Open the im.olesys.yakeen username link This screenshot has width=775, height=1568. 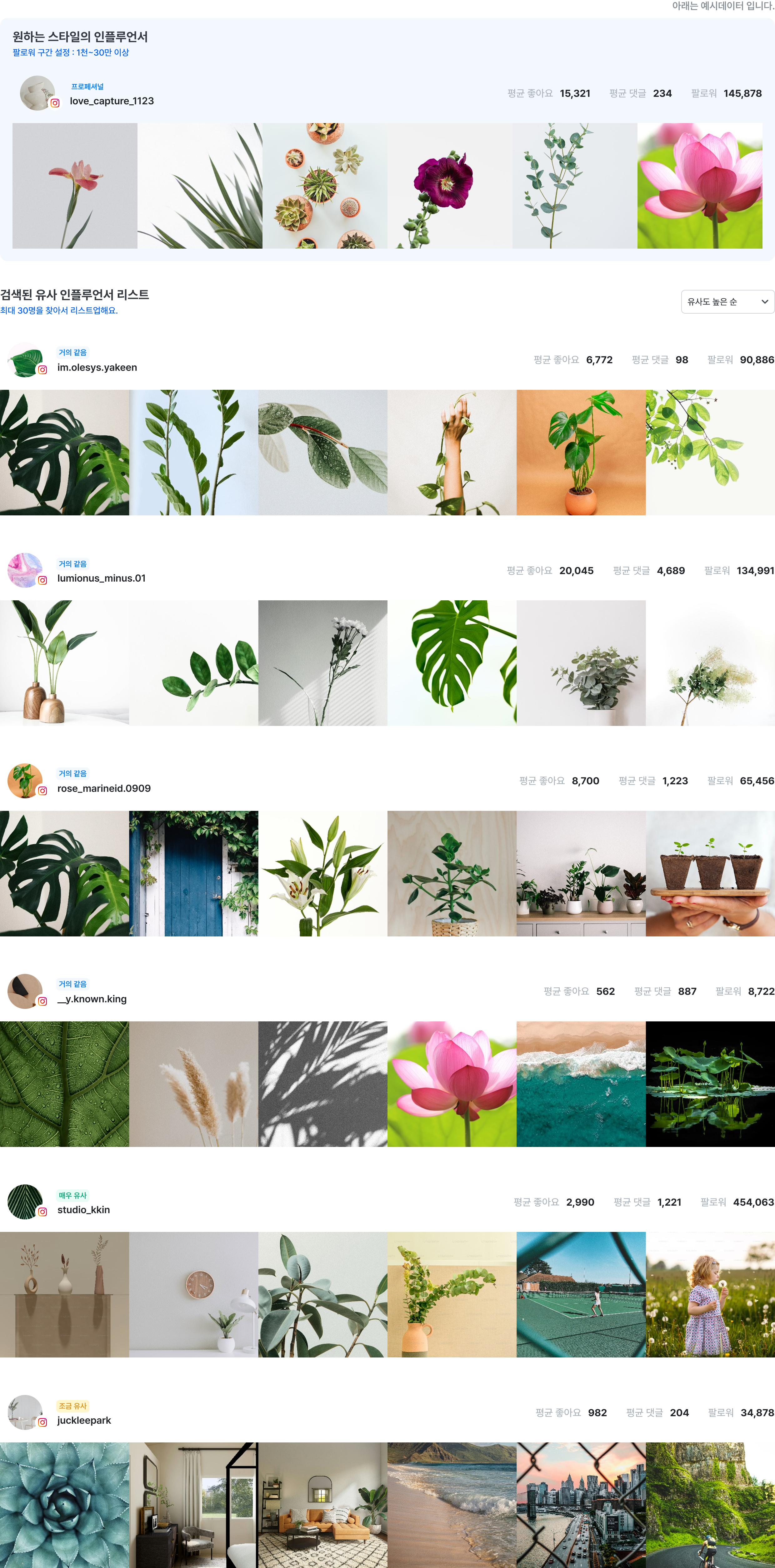[x=97, y=368]
